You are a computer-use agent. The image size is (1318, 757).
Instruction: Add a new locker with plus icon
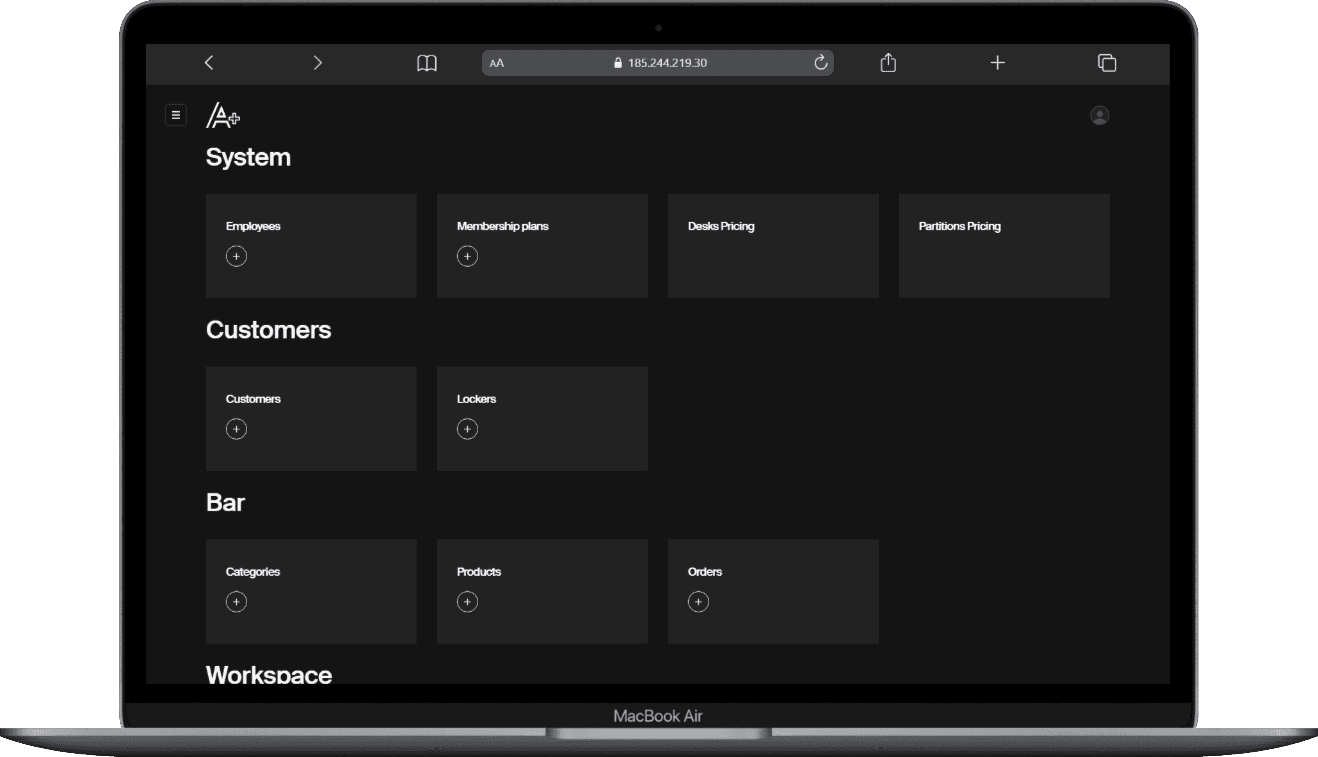tap(467, 429)
